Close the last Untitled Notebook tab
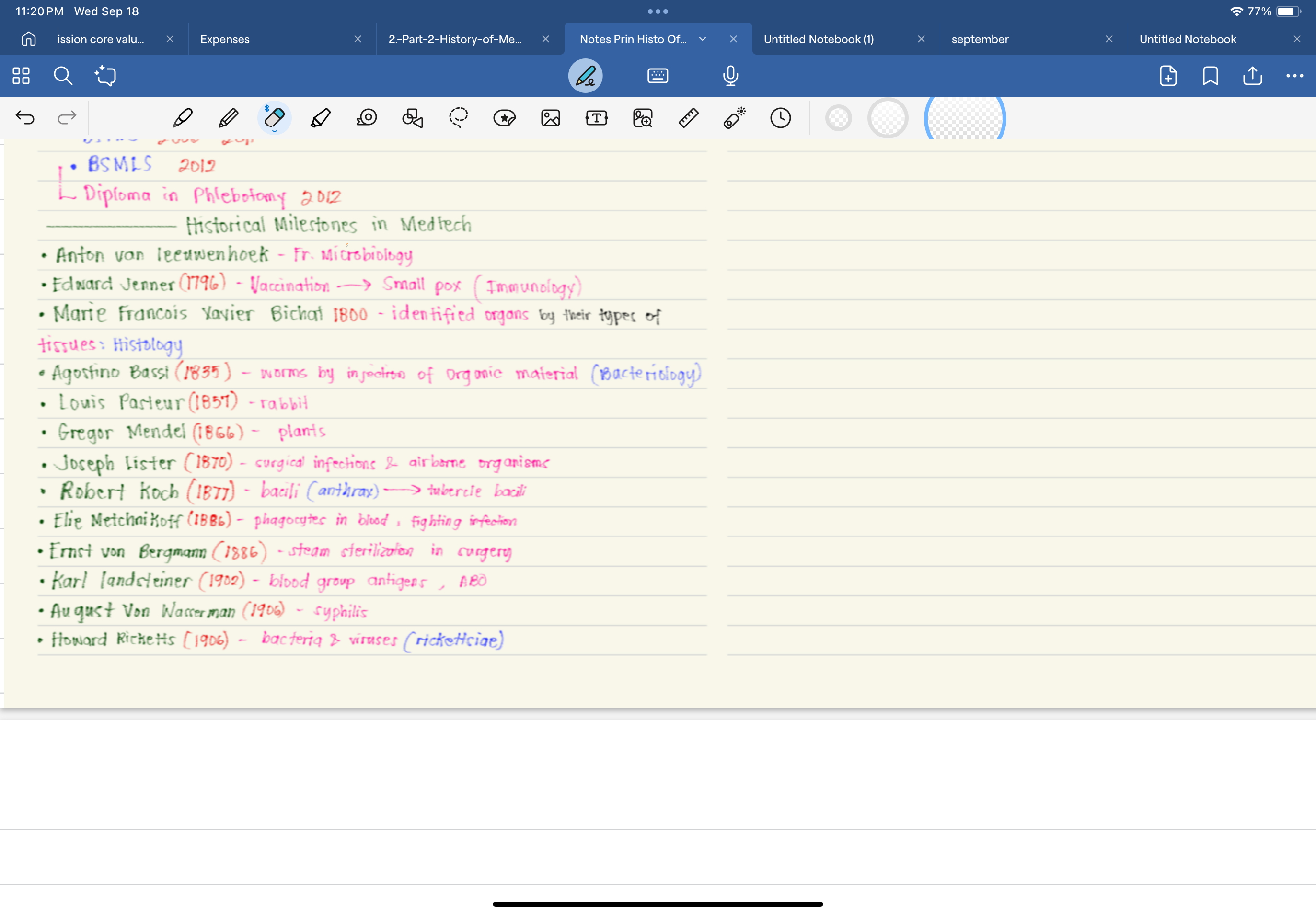The width and height of the screenshot is (1316, 914). [1297, 39]
